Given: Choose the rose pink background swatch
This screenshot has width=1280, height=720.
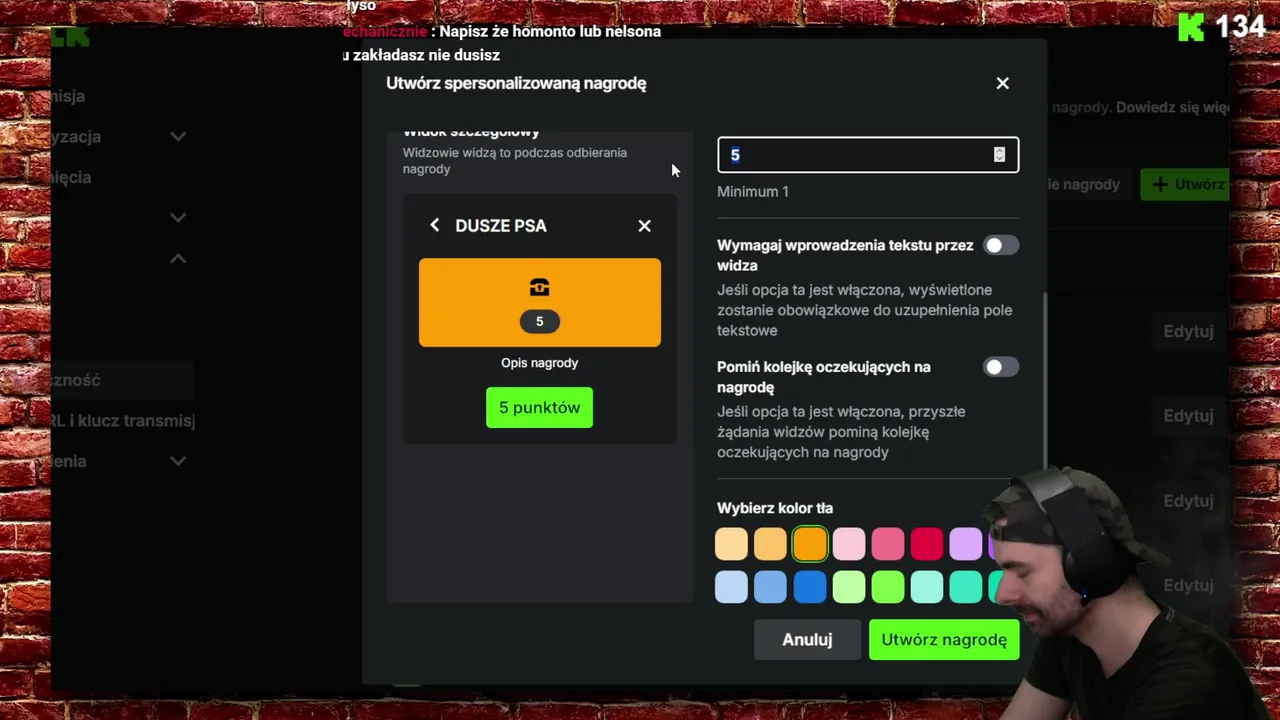Looking at the screenshot, I should 888,544.
